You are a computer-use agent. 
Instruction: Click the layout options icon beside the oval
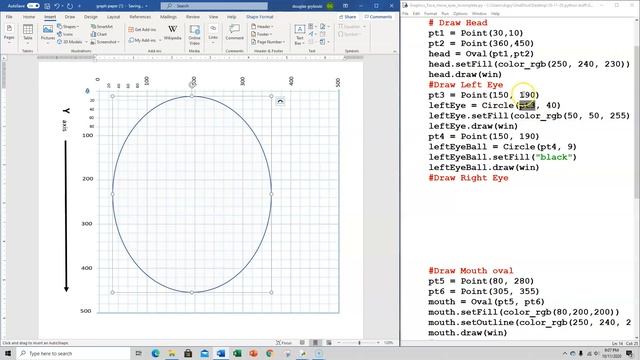[x=280, y=101]
